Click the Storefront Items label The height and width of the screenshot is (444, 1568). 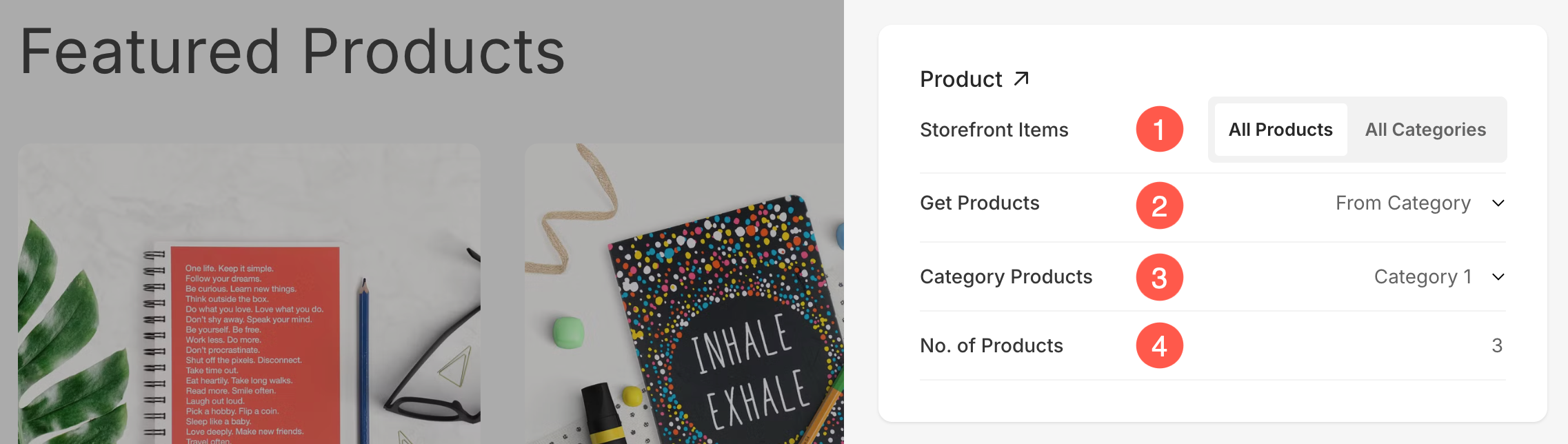click(994, 130)
